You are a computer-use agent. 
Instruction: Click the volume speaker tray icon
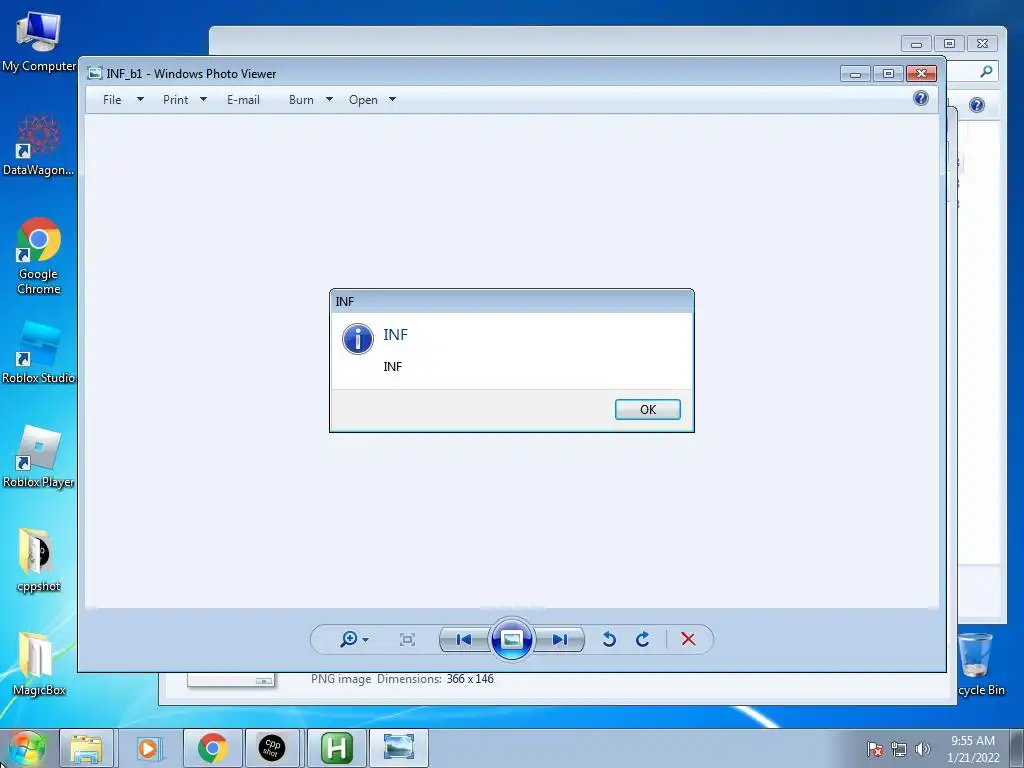tap(923, 749)
